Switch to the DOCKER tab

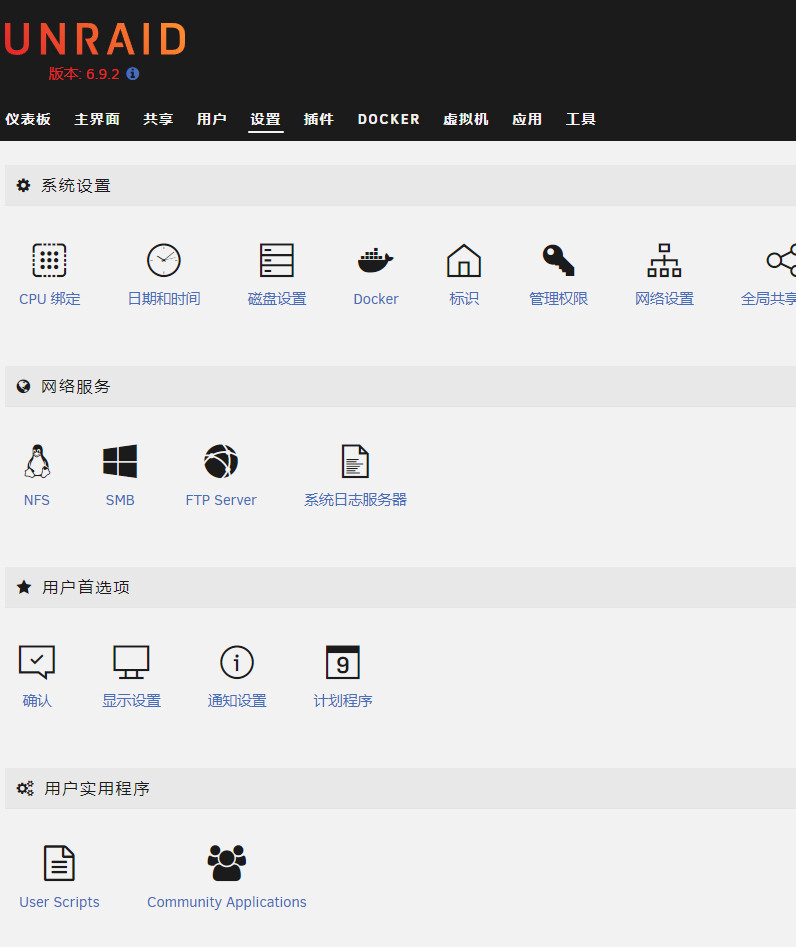tap(388, 119)
